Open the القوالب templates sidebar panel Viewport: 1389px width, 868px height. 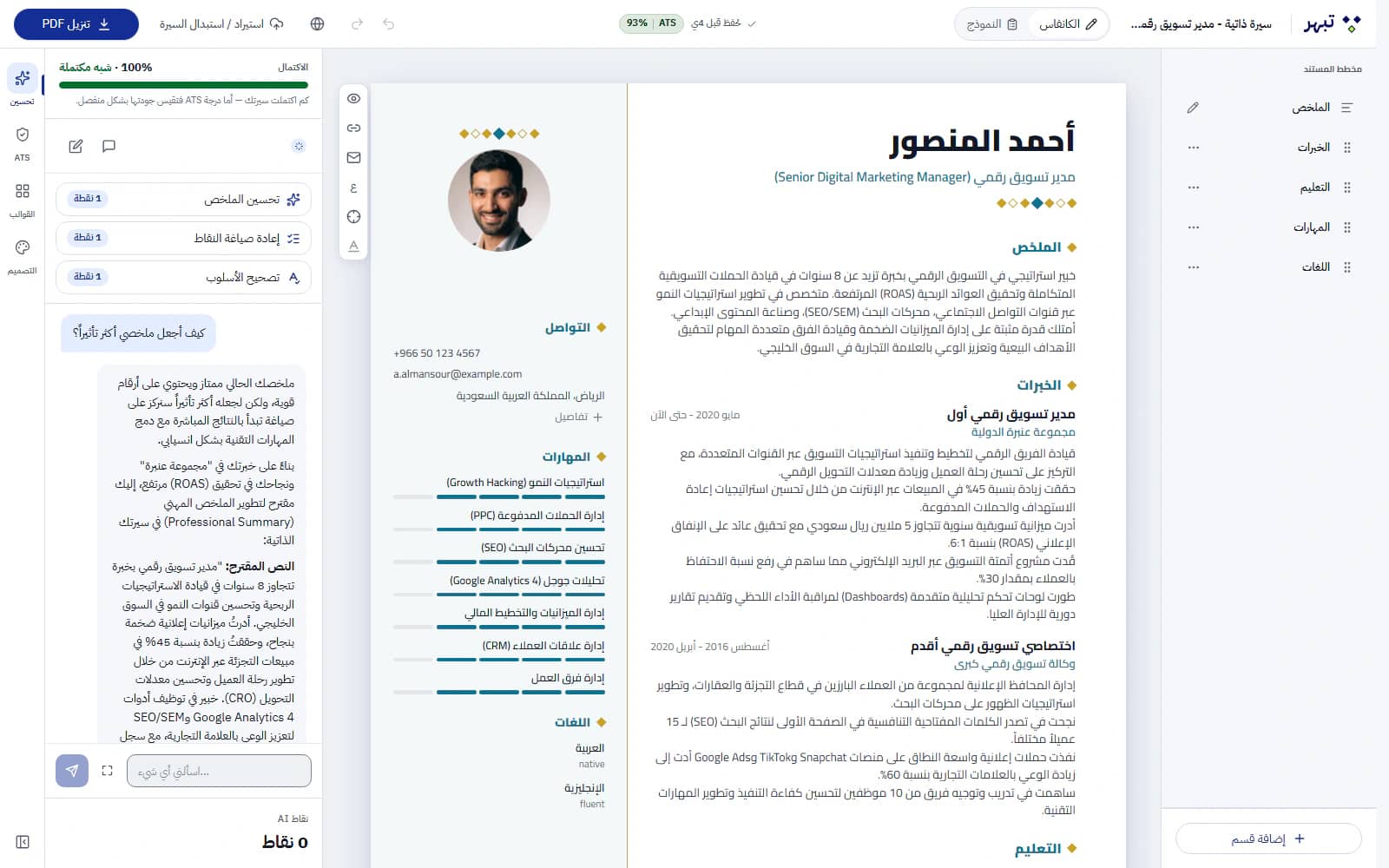coord(23,200)
